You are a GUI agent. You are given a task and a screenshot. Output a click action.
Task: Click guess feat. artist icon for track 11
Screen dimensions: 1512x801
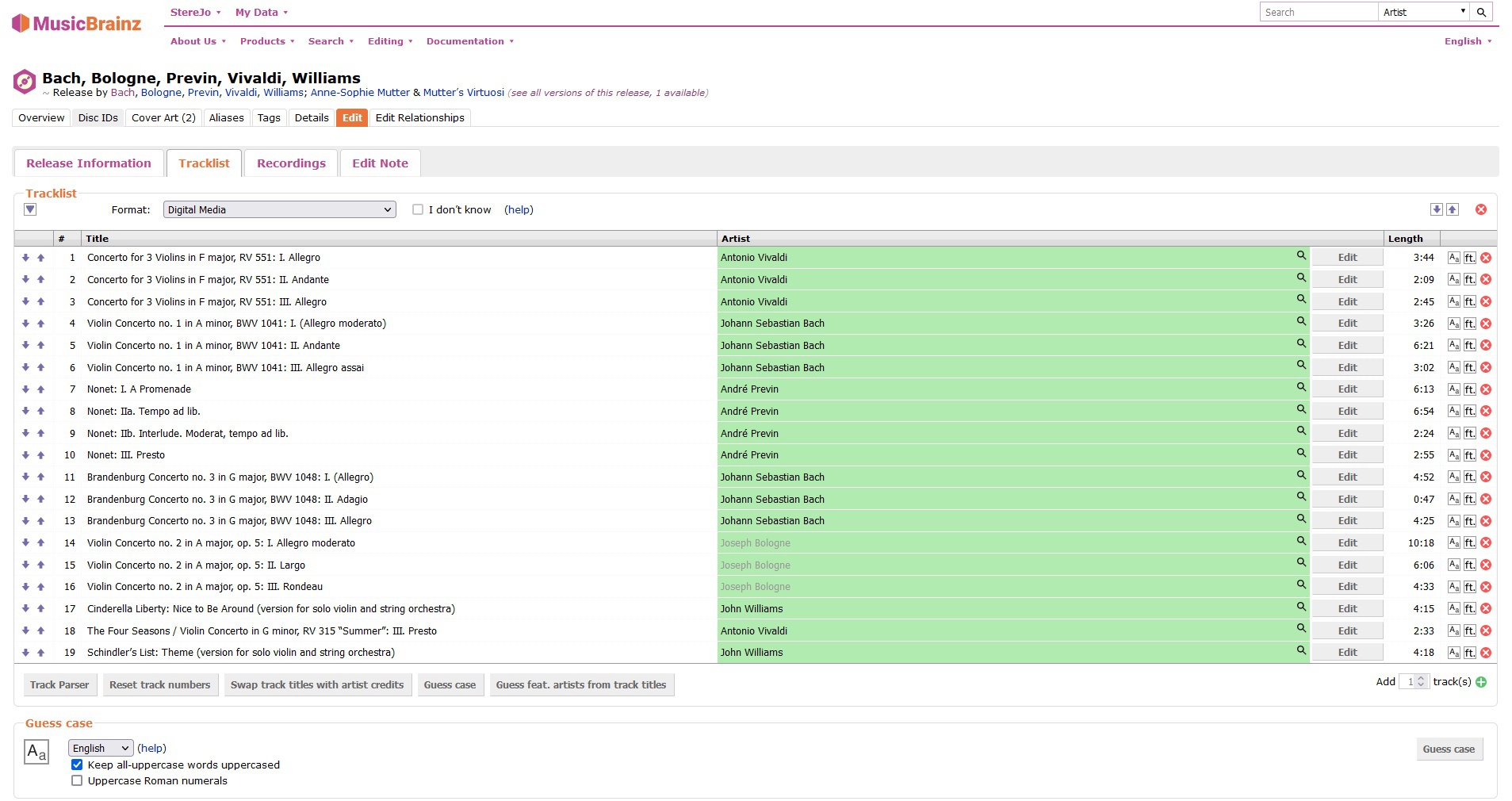(x=1469, y=477)
